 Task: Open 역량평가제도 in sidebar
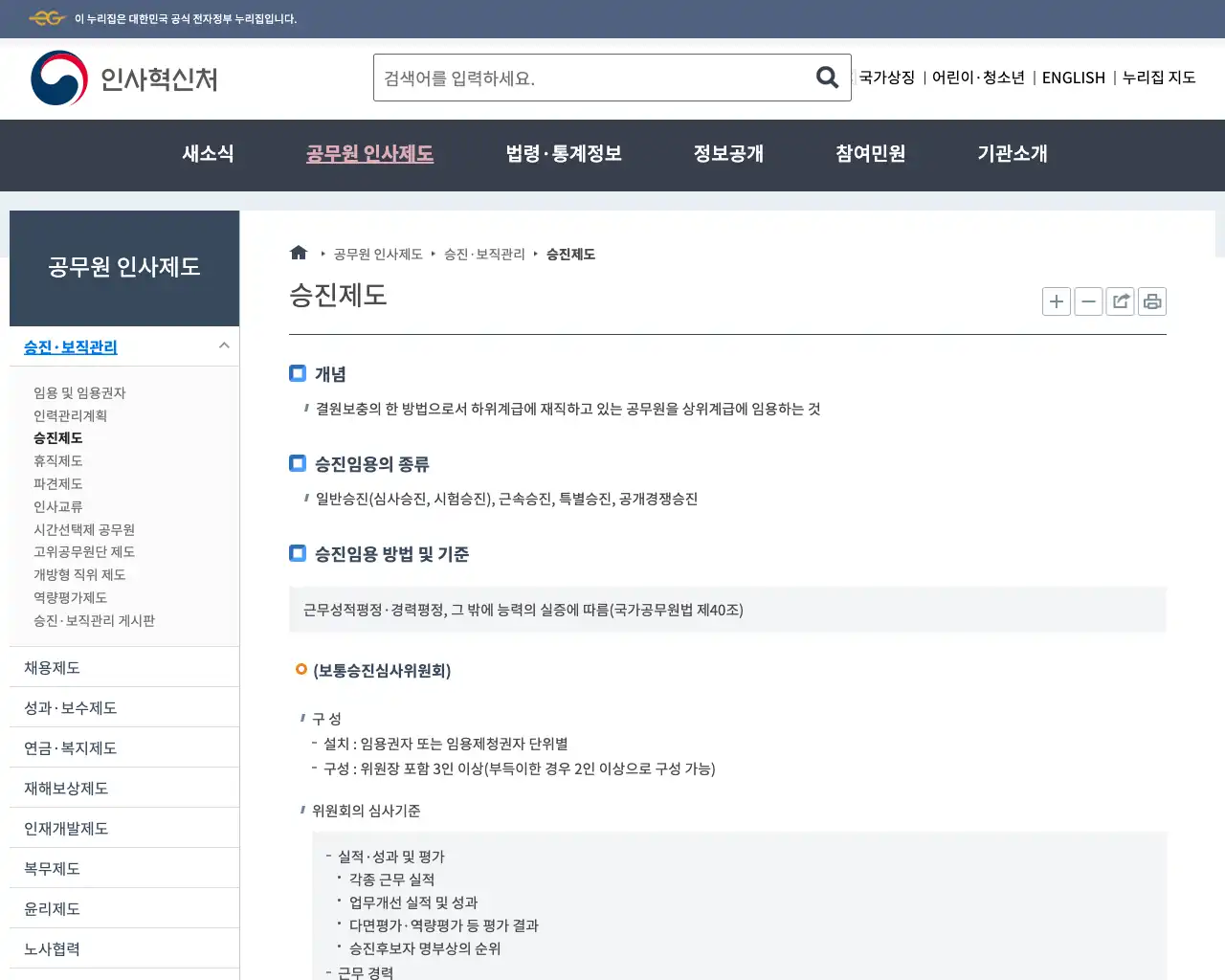tap(70, 597)
